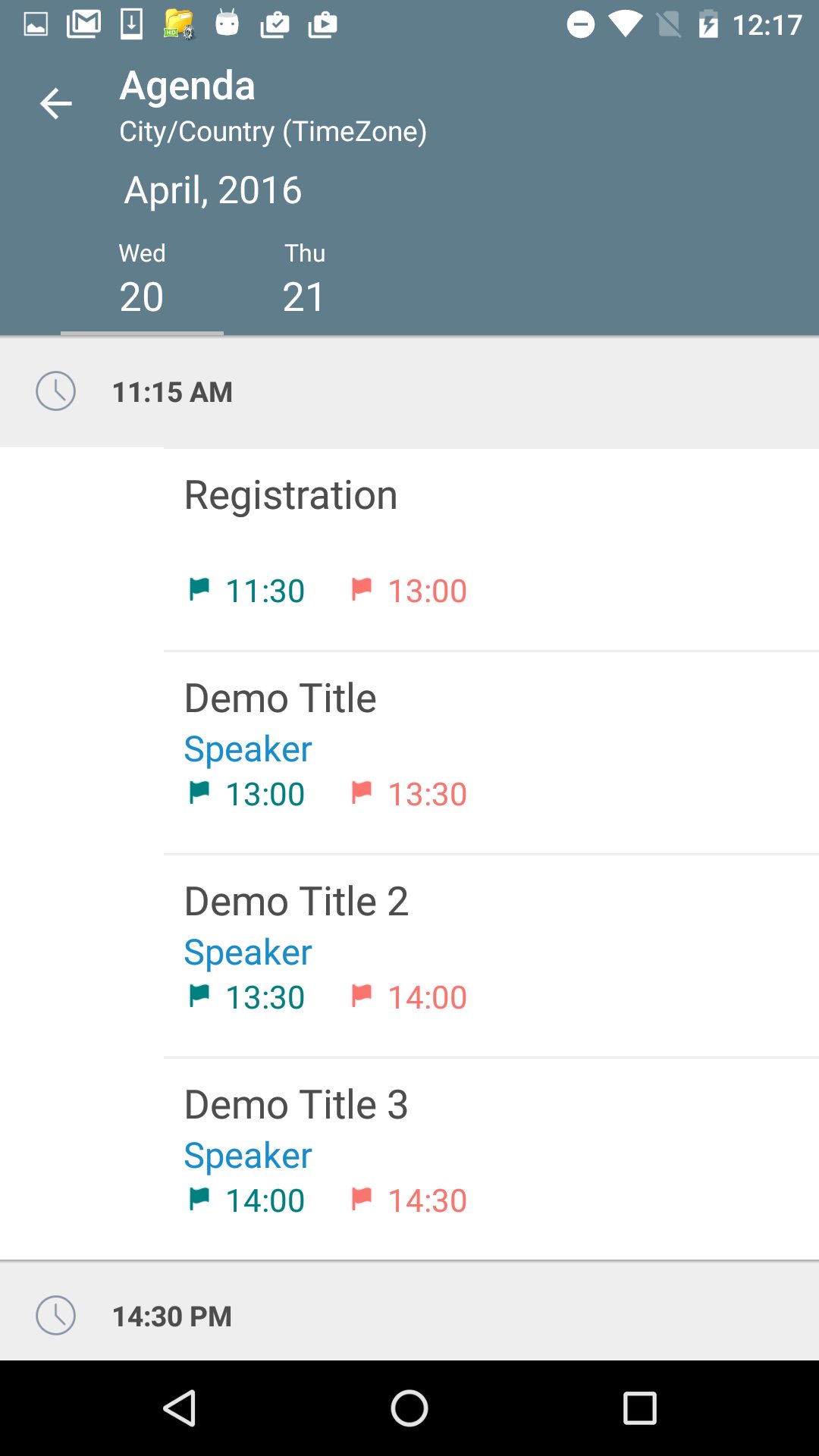Screen dimensions: 819x1456
Task: Open the Speaker link under Demo Title 2
Action: pos(248,952)
